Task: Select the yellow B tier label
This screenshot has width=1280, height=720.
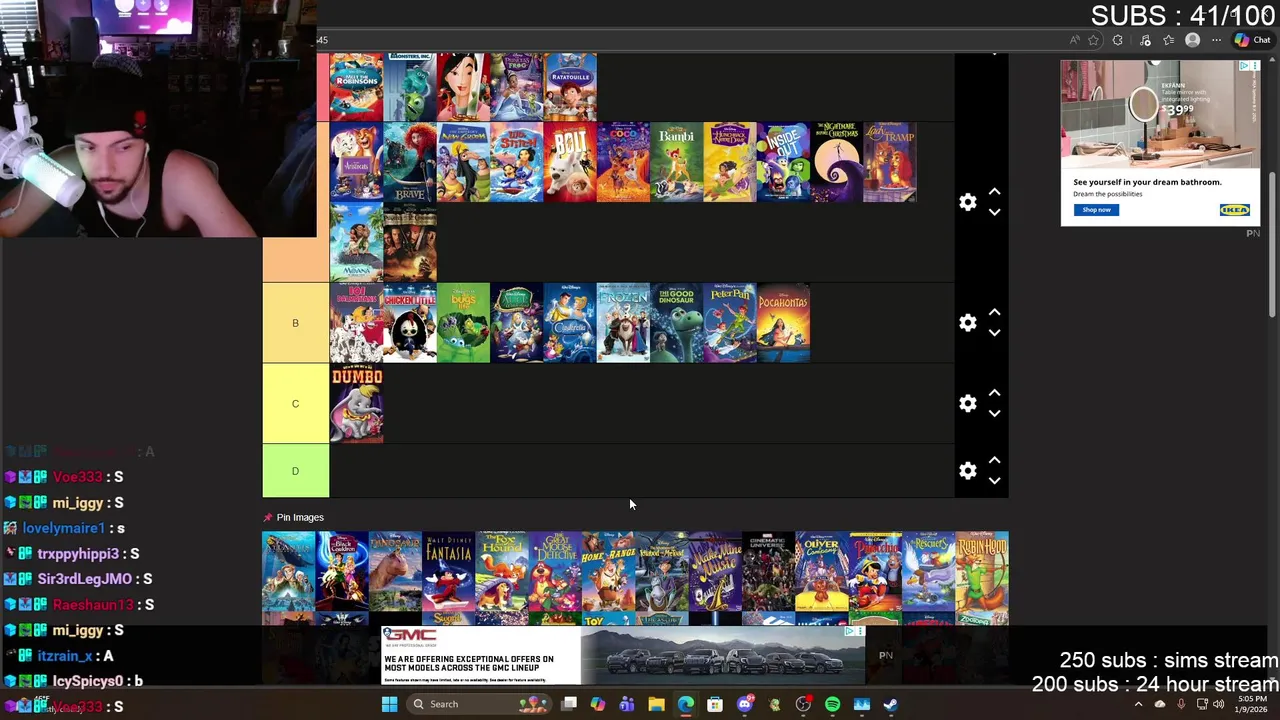Action: click(x=295, y=323)
